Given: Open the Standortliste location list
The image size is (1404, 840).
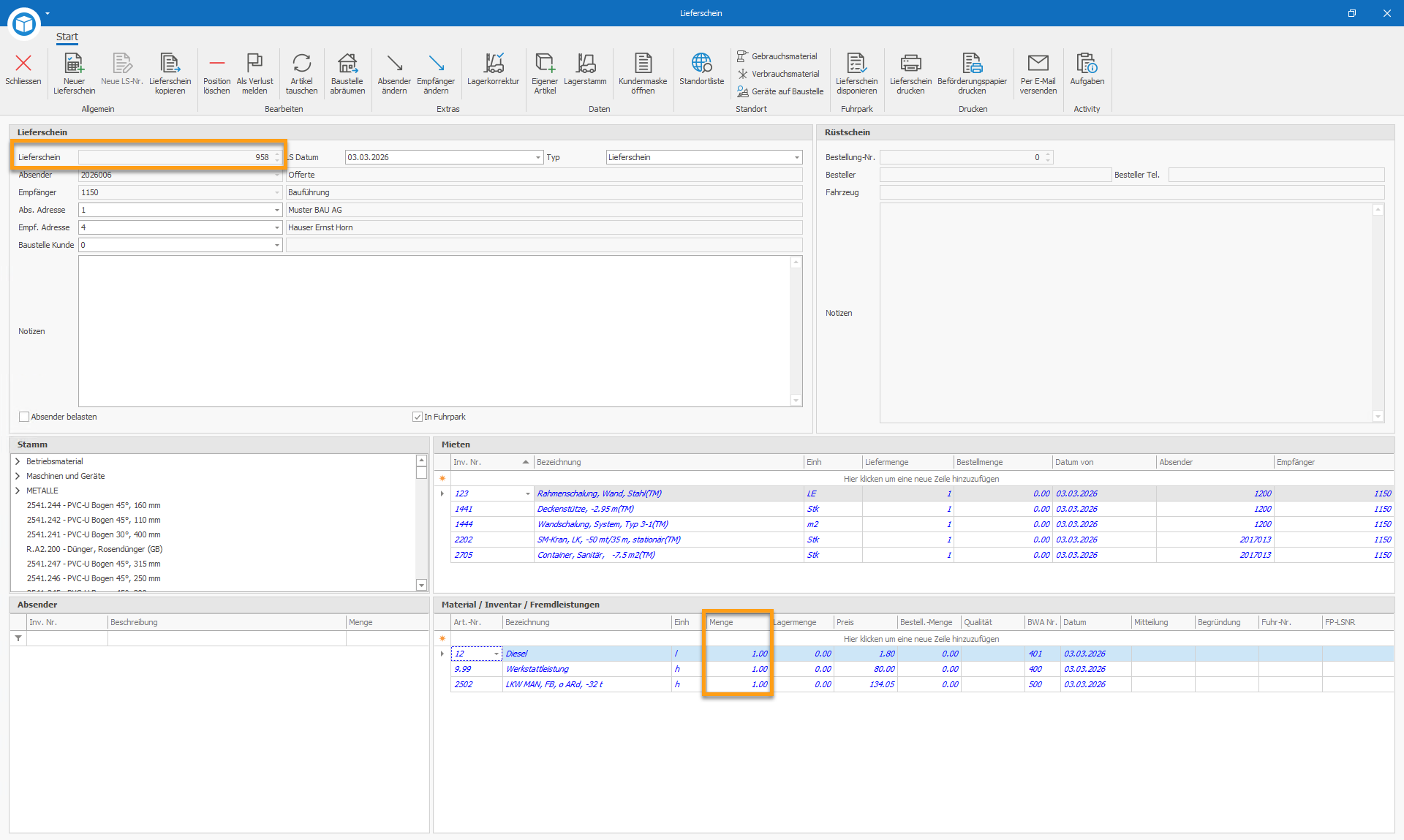Looking at the screenshot, I should [701, 71].
